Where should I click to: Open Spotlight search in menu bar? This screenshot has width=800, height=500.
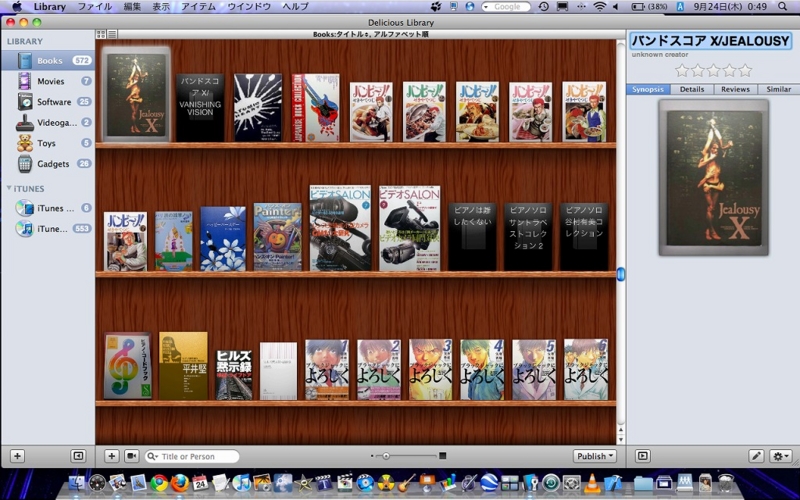(x=783, y=7)
